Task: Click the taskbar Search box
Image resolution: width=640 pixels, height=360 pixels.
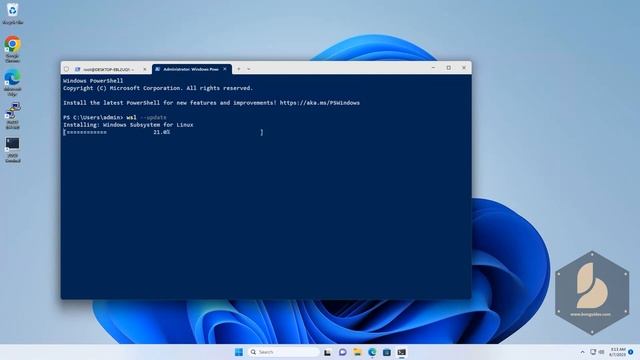Action: click(x=283, y=352)
